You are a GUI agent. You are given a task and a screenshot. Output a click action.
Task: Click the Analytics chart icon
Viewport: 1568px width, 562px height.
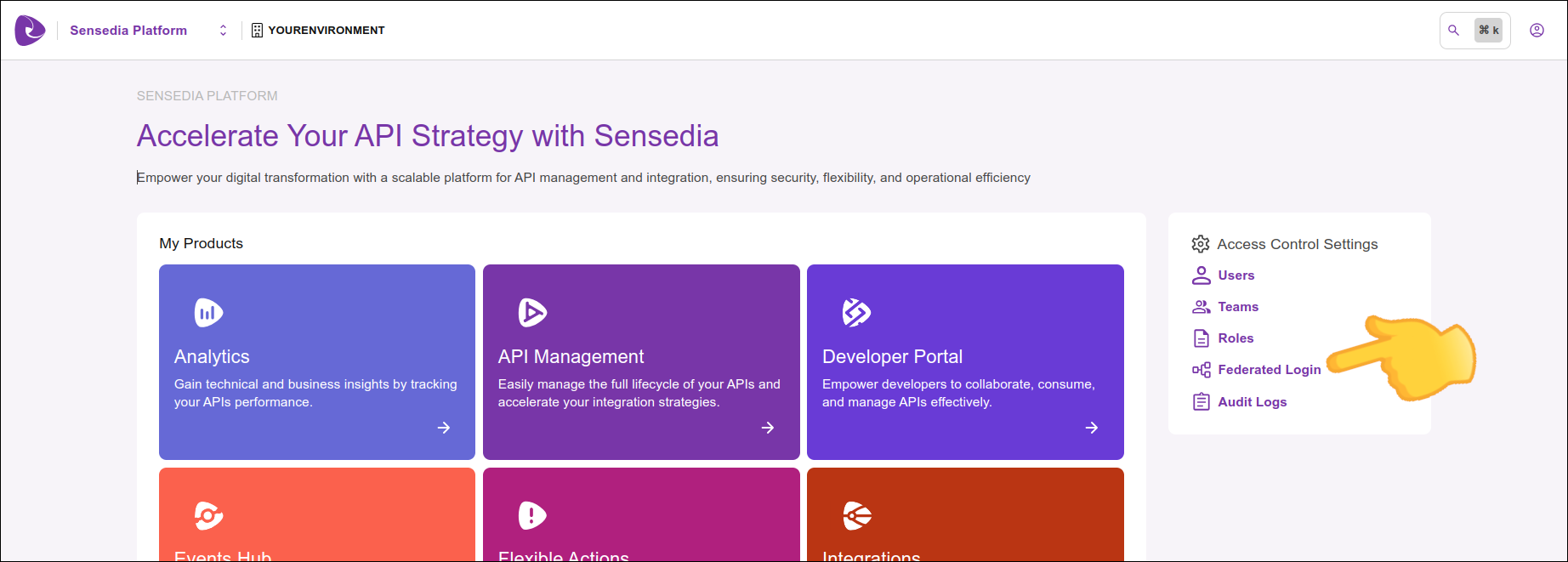click(208, 313)
